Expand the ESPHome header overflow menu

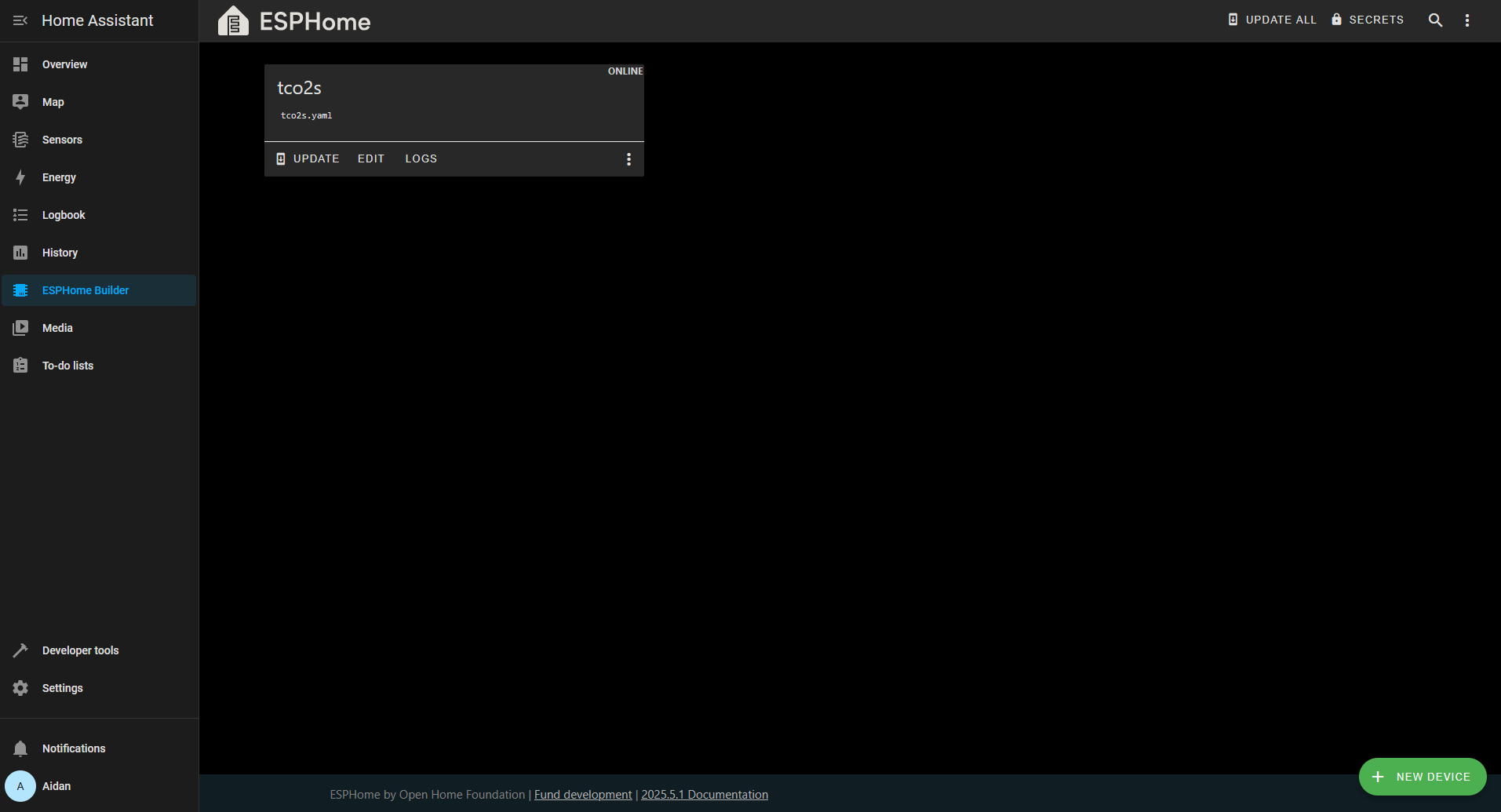[1467, 20]
